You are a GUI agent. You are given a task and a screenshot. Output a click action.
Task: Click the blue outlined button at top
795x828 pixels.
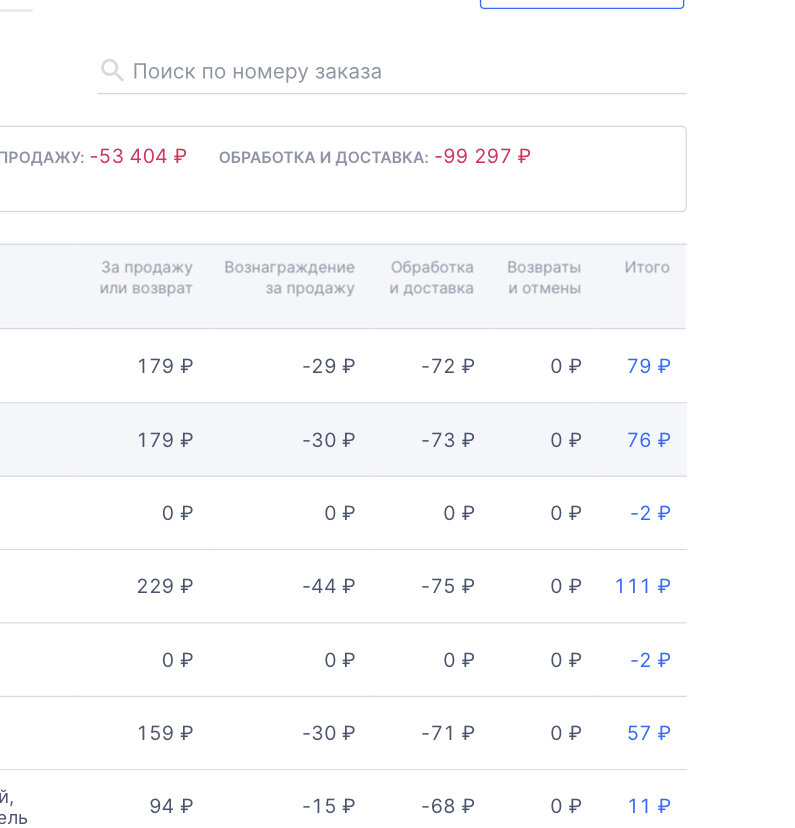(x=581, y=3)
